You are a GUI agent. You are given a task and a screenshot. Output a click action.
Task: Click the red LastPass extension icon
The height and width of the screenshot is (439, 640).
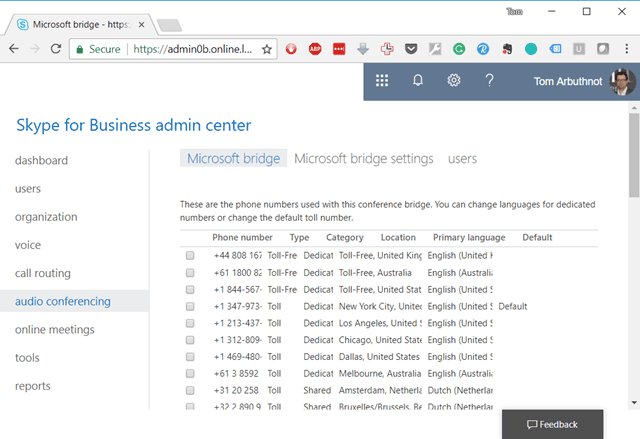coord(339,49)
